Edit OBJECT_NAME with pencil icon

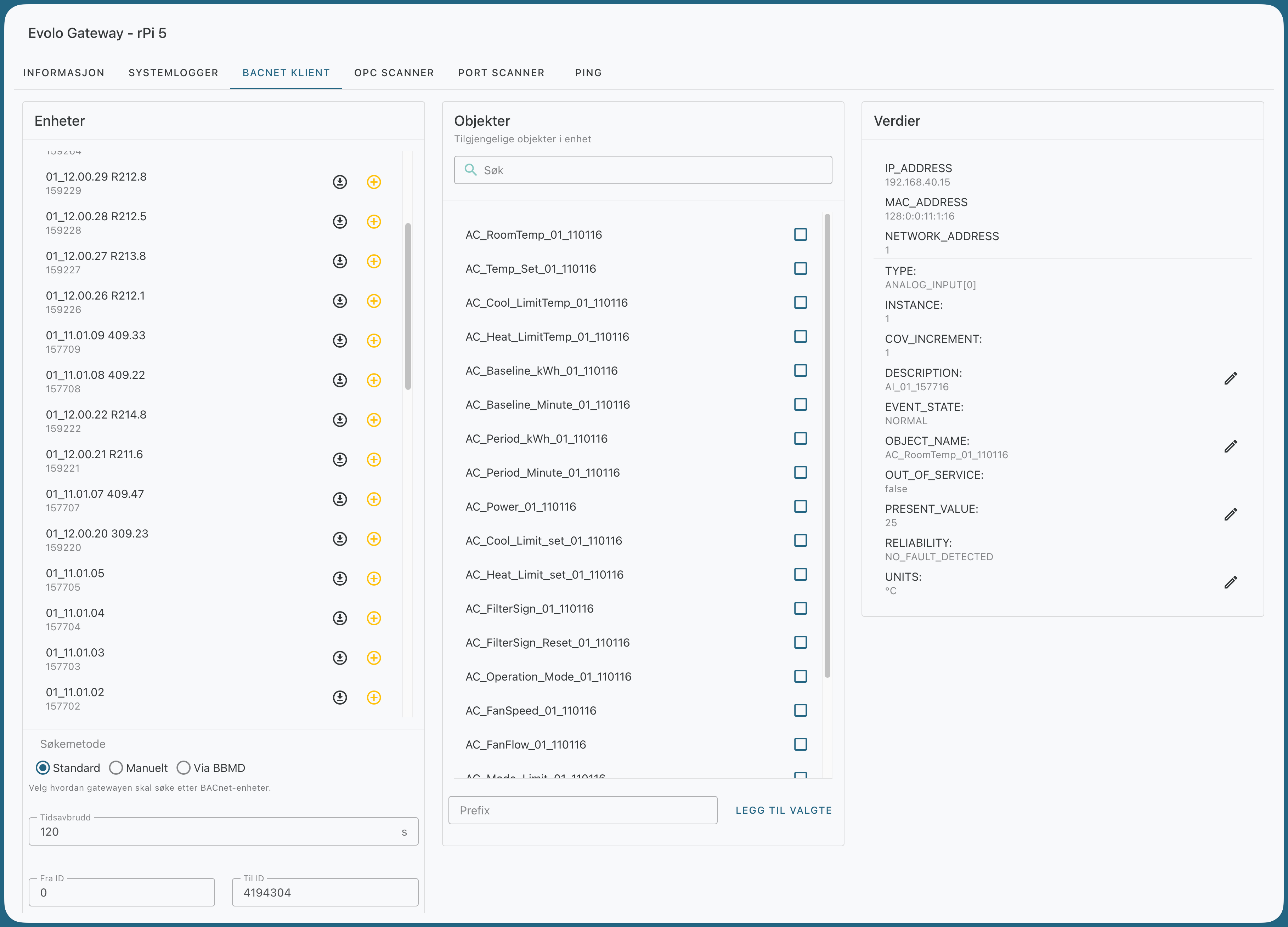1231,447
